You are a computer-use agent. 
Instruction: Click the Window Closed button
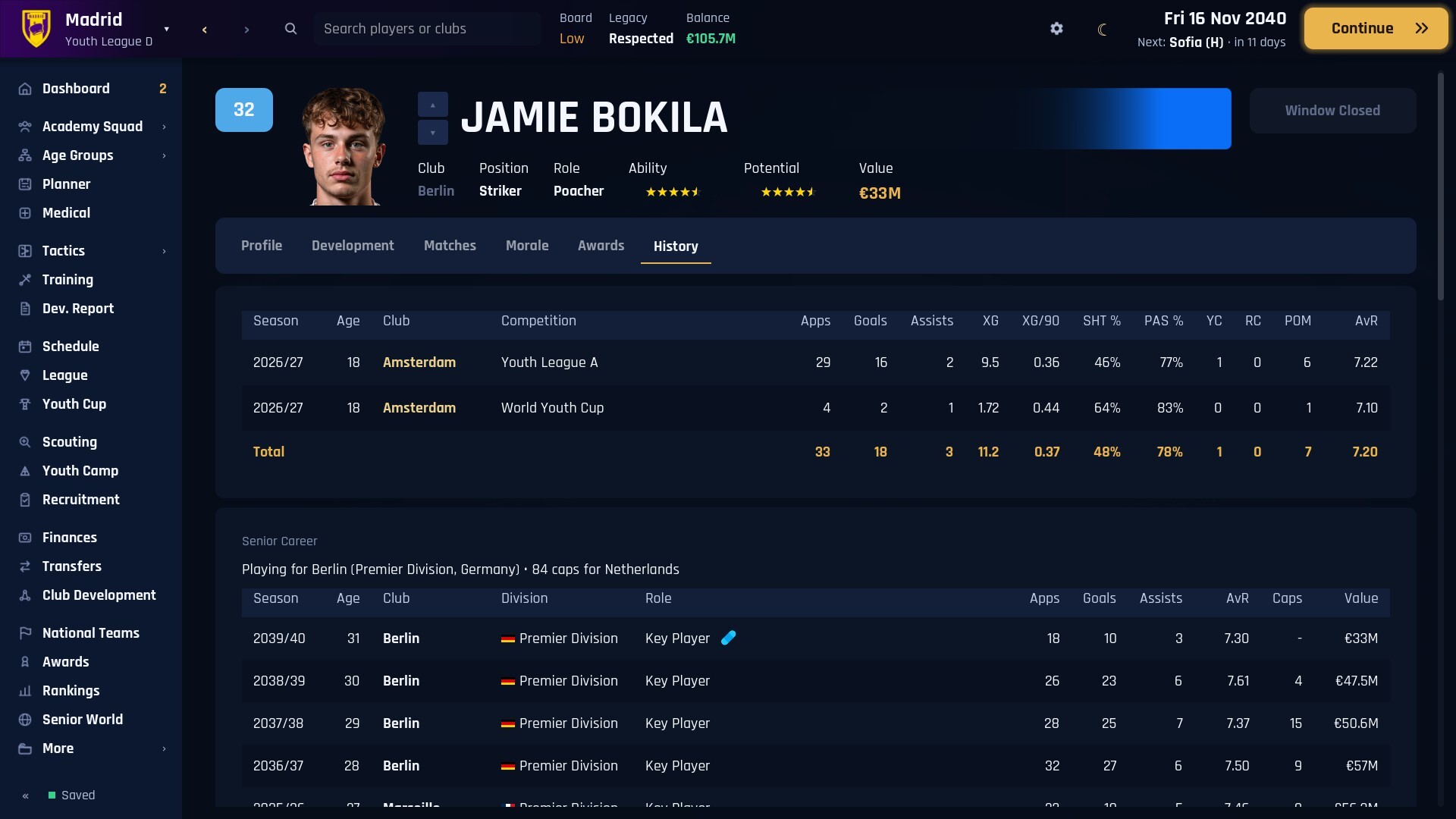tap(1332, 111)
